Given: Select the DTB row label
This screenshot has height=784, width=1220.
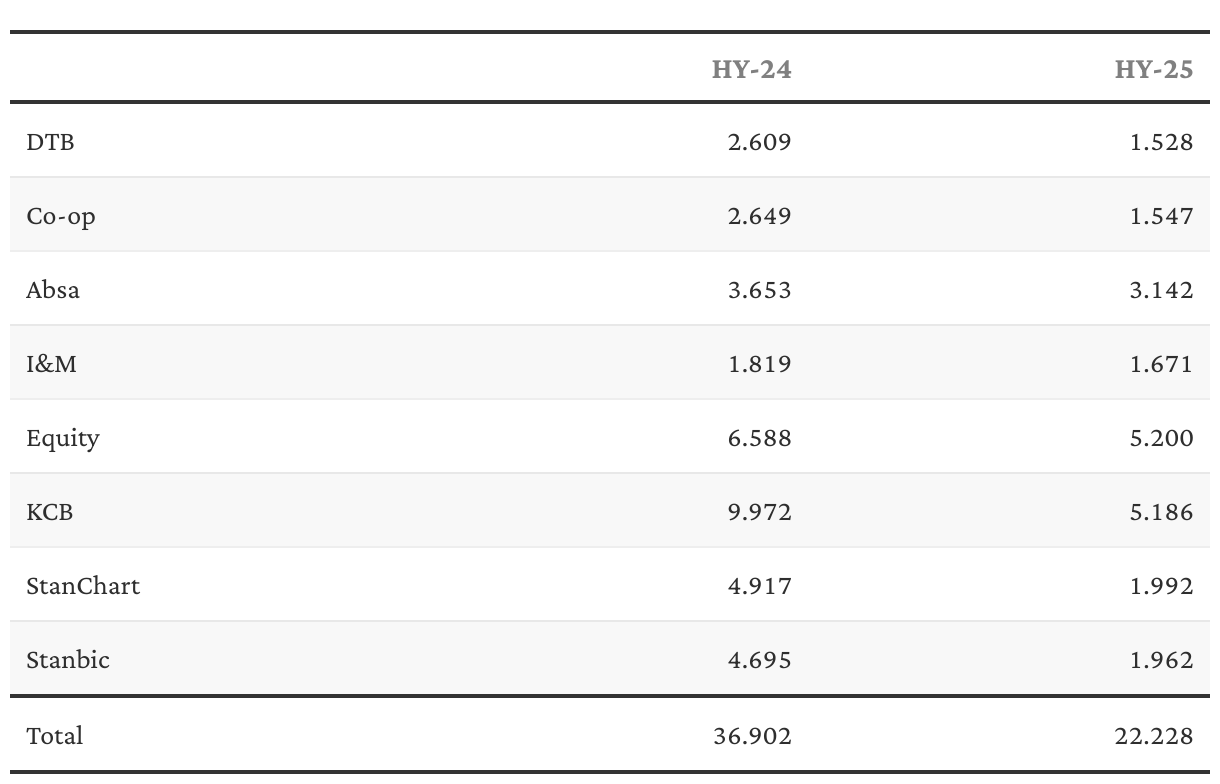Looking at the screenshot, I should click(50, 142).
